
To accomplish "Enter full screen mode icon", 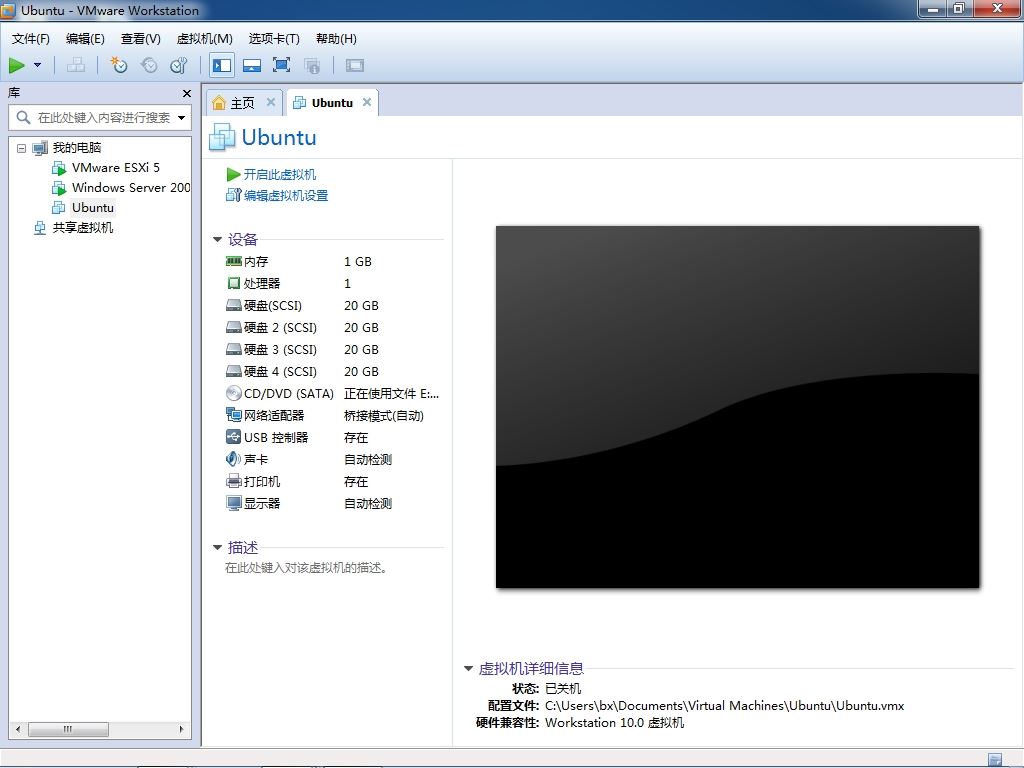I will 281,65.
